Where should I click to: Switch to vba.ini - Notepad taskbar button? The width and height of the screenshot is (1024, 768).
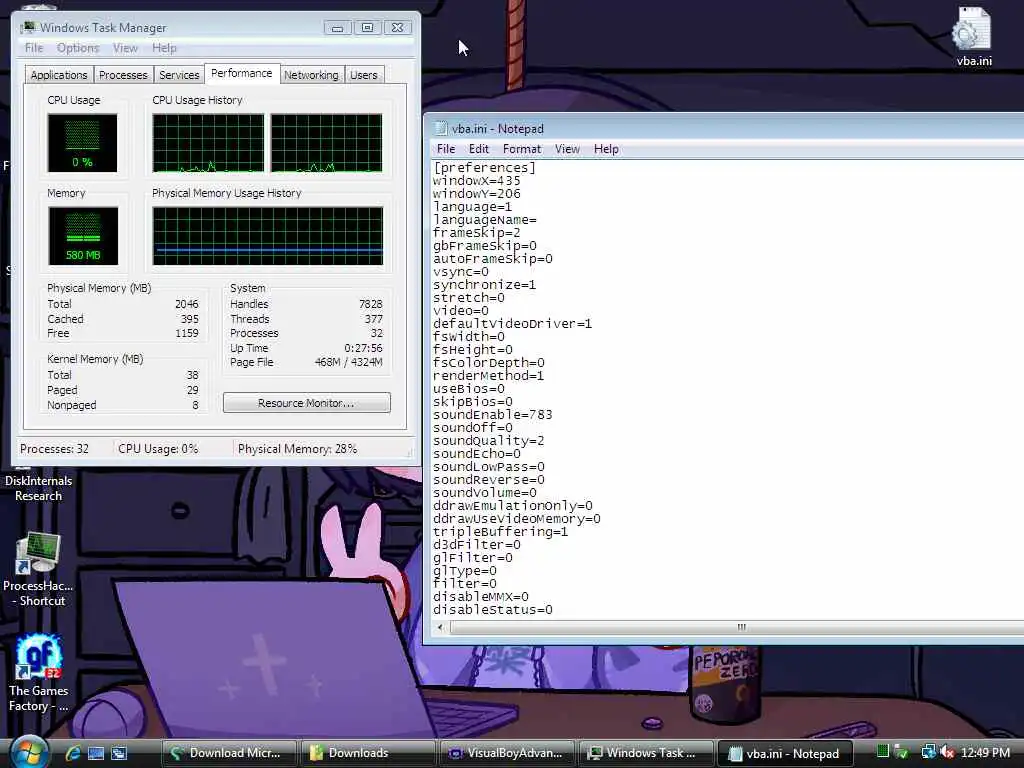click(x=785, y=753)
